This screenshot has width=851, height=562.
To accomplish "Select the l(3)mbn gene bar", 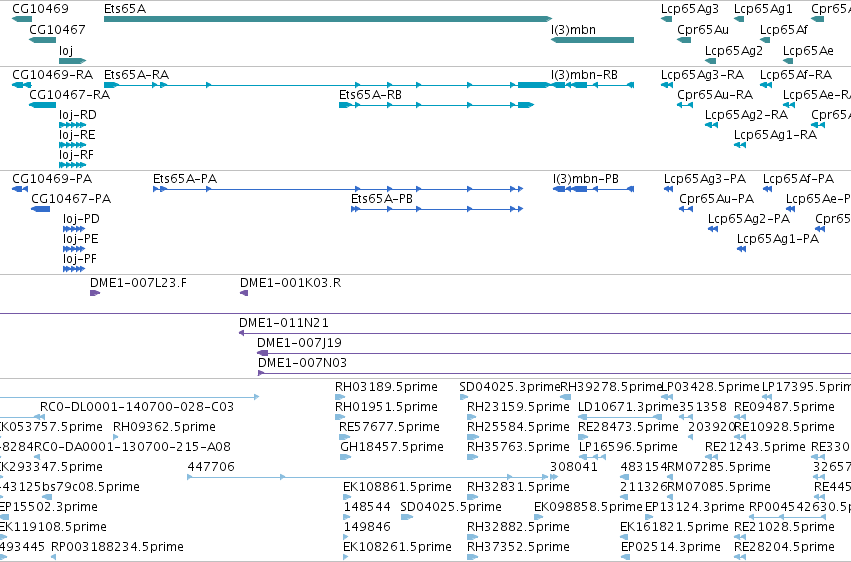I will (592, 40).
